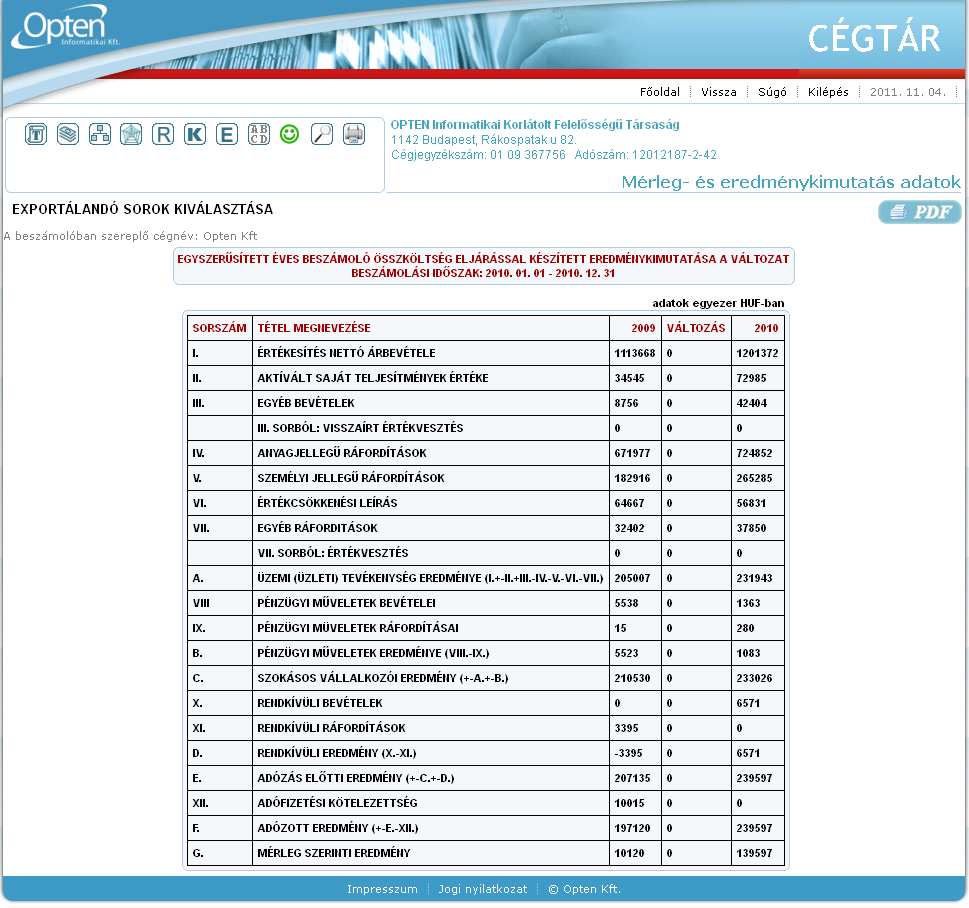
Task: Open the organization chart icon
Action: (100, 134)
